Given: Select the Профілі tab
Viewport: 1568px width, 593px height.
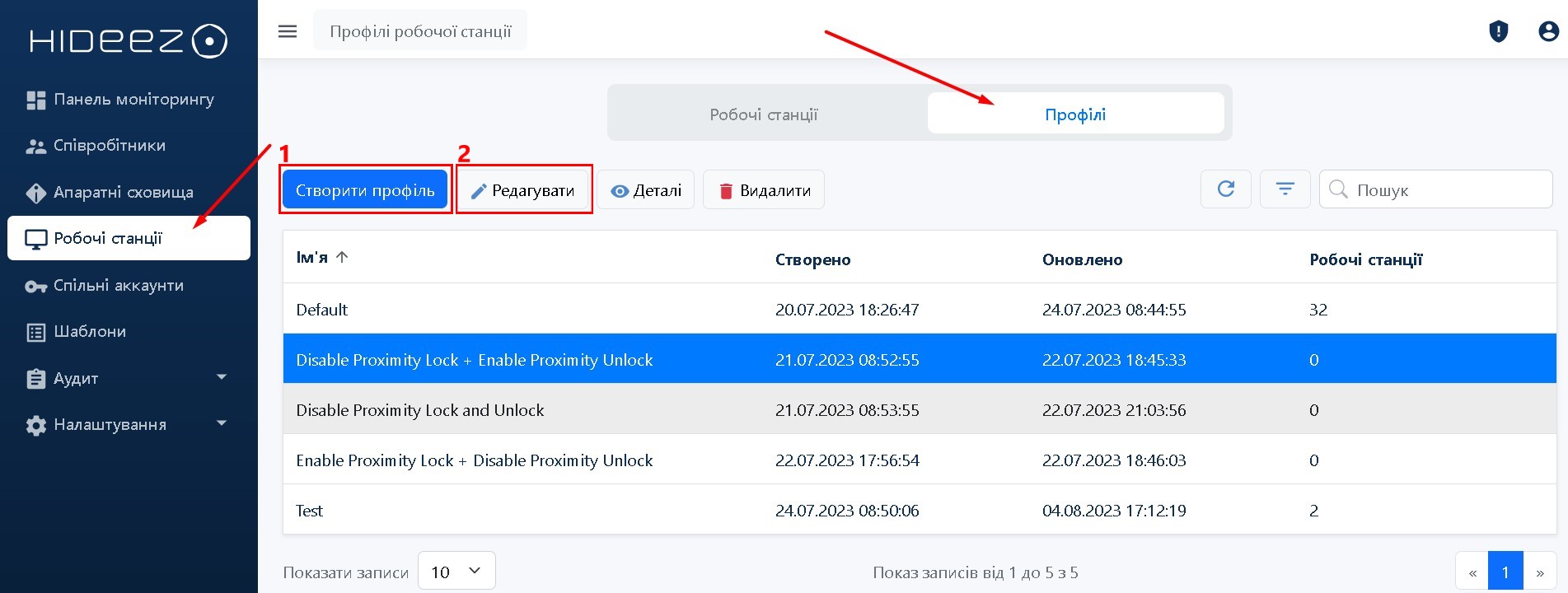Looking at the screenshot, I should [1075, 114].
